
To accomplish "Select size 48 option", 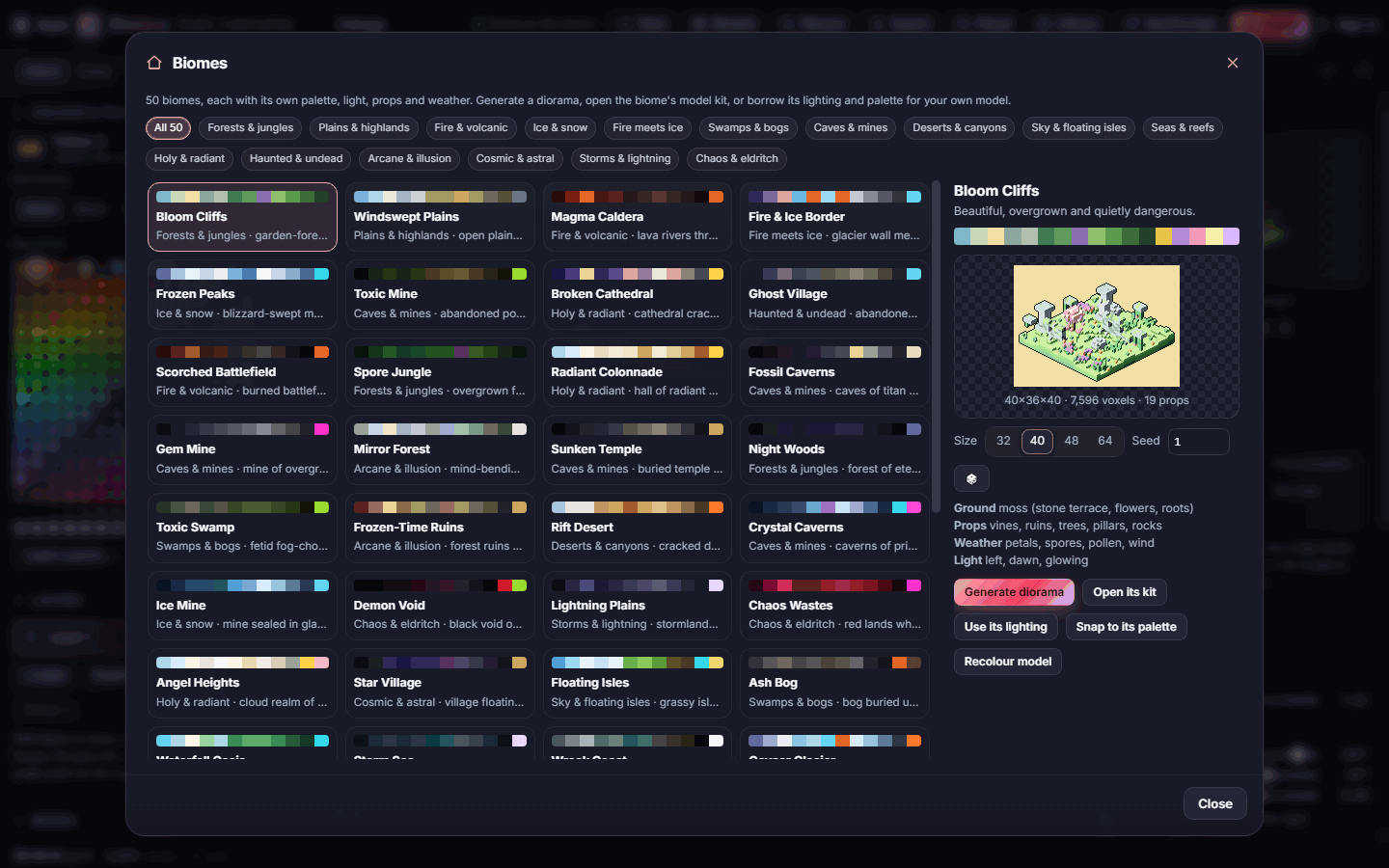I will click(x=1071, y=441).
